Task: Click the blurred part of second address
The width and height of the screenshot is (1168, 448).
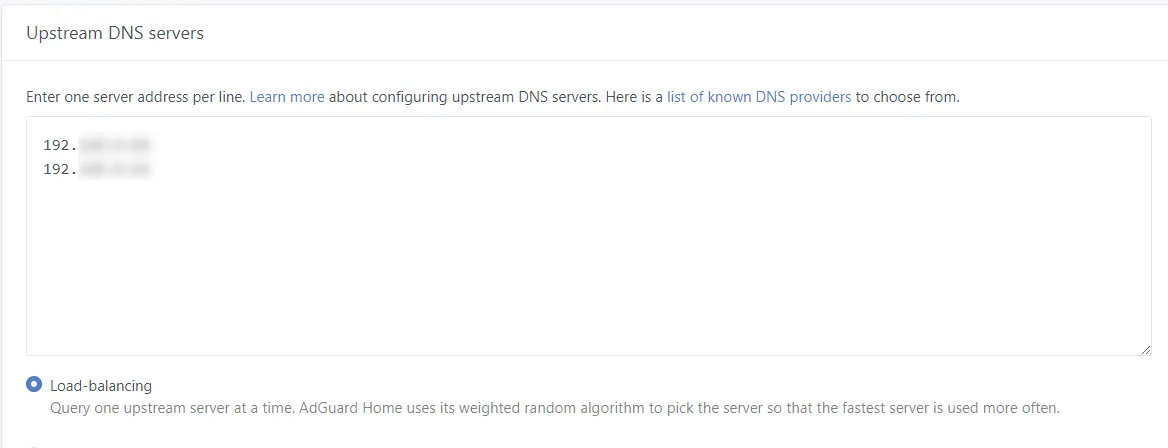Action: [115, 169]
